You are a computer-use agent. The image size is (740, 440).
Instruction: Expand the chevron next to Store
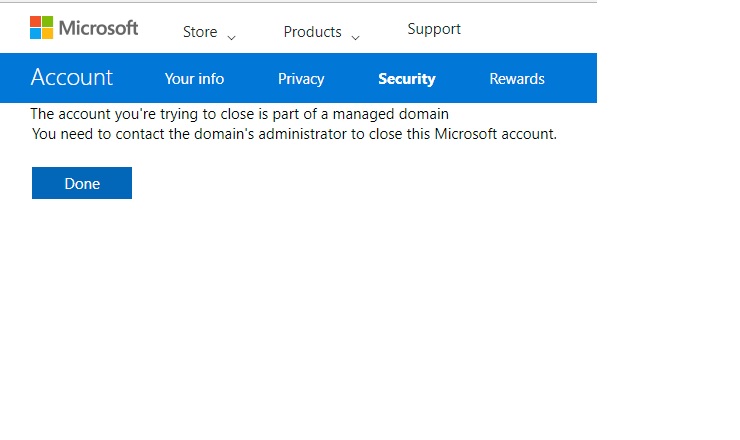(x=231, y=37)
